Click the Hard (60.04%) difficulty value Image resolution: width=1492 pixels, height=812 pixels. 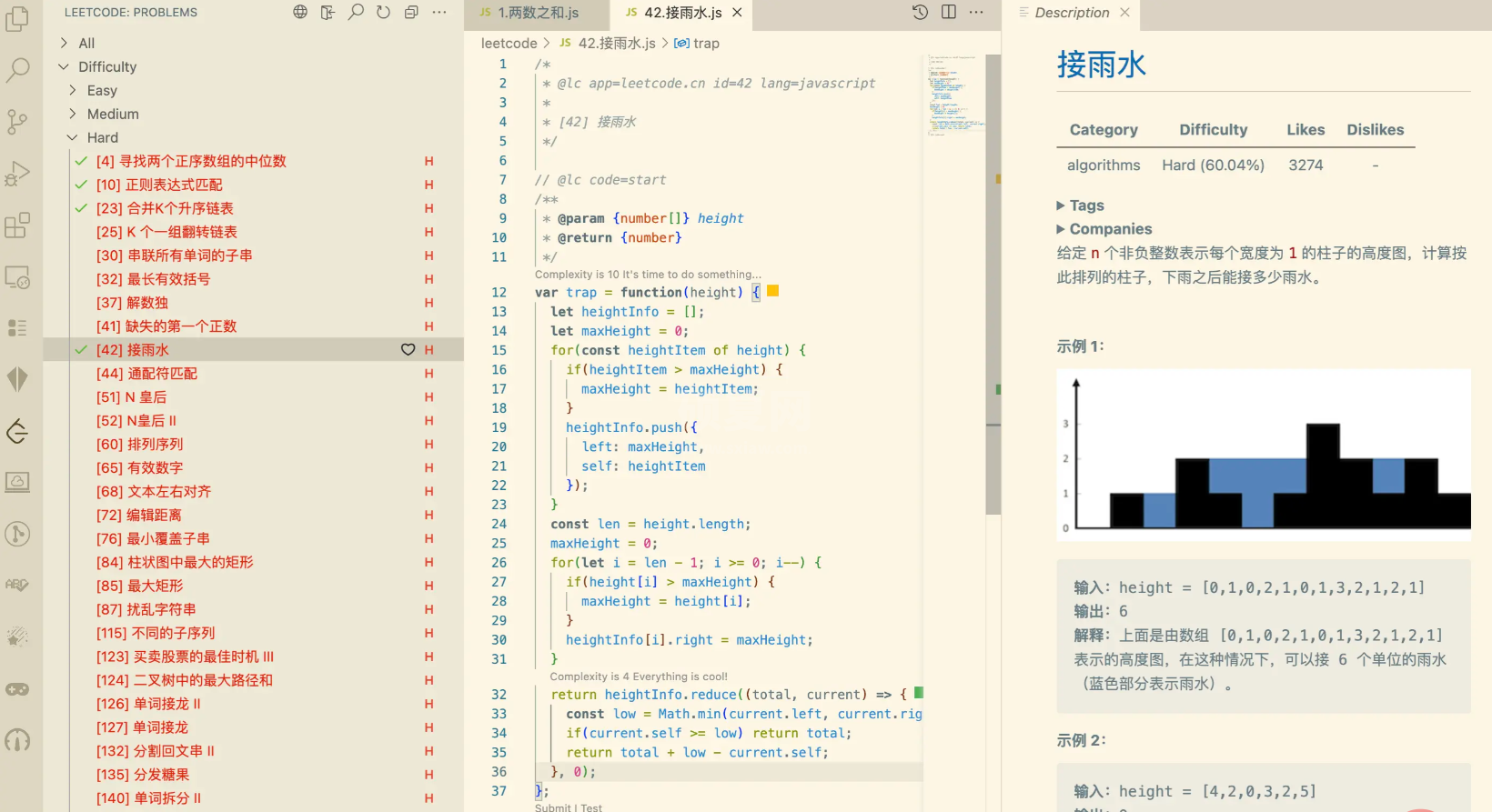point(1213,165)
